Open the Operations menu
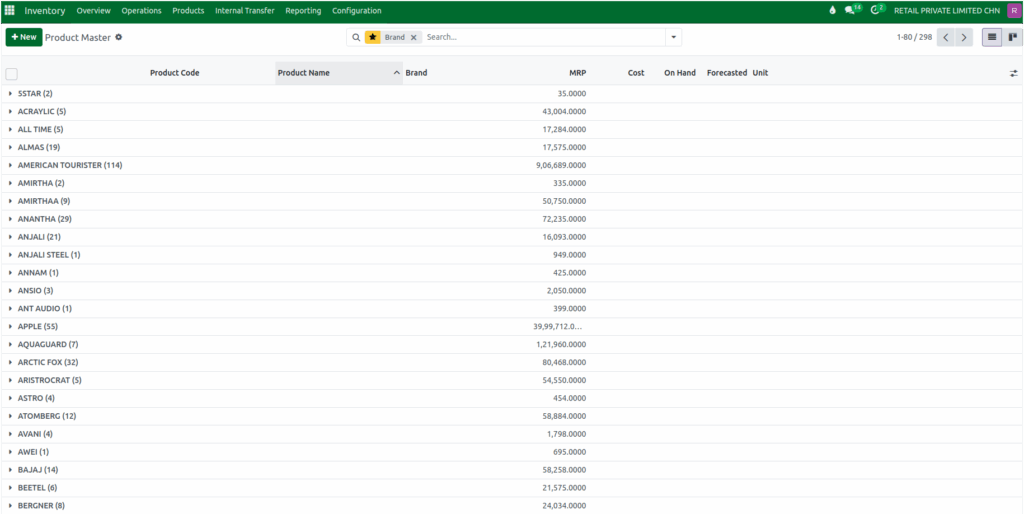 click(141, 10)
